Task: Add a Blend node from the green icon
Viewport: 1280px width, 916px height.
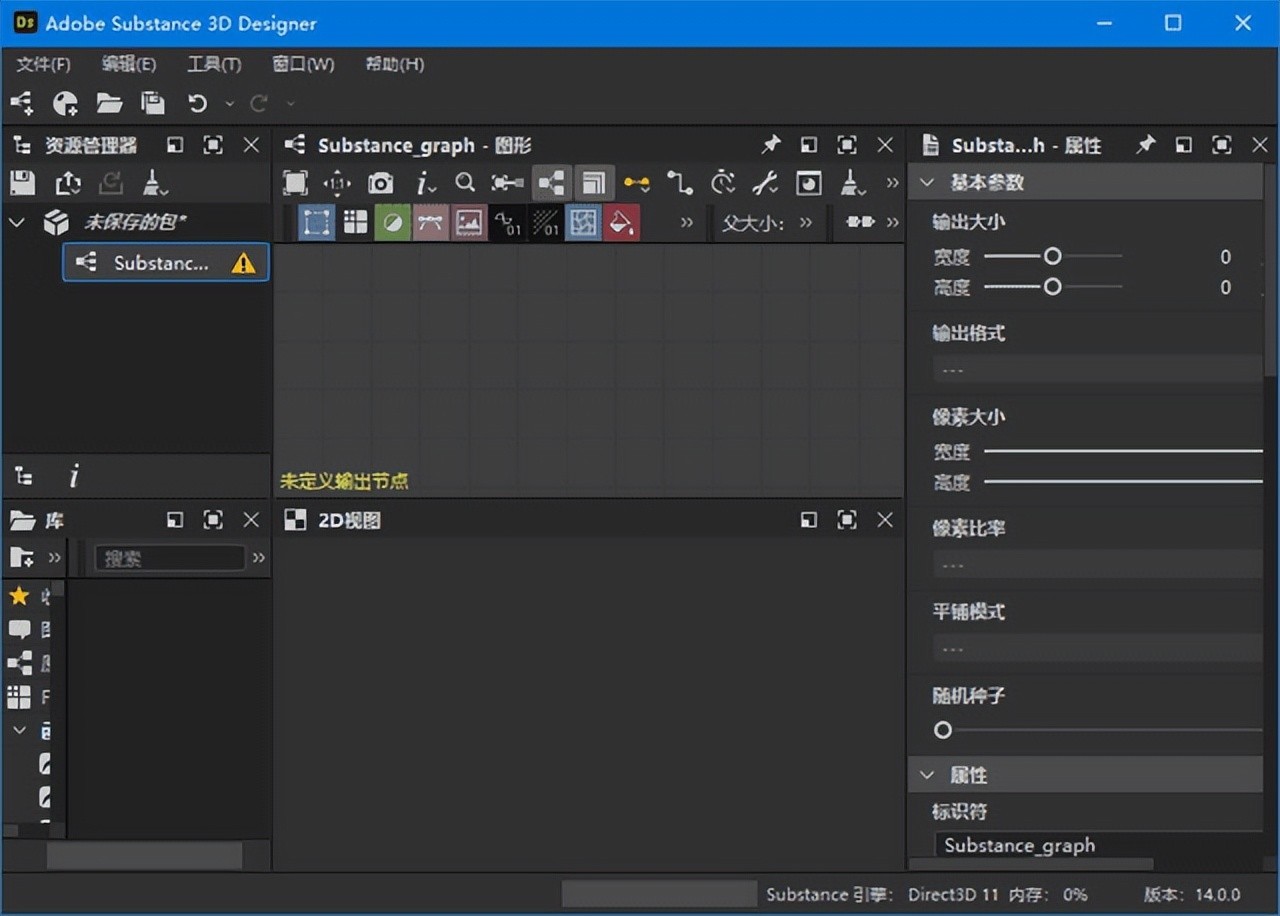Action: coord(392,223)
